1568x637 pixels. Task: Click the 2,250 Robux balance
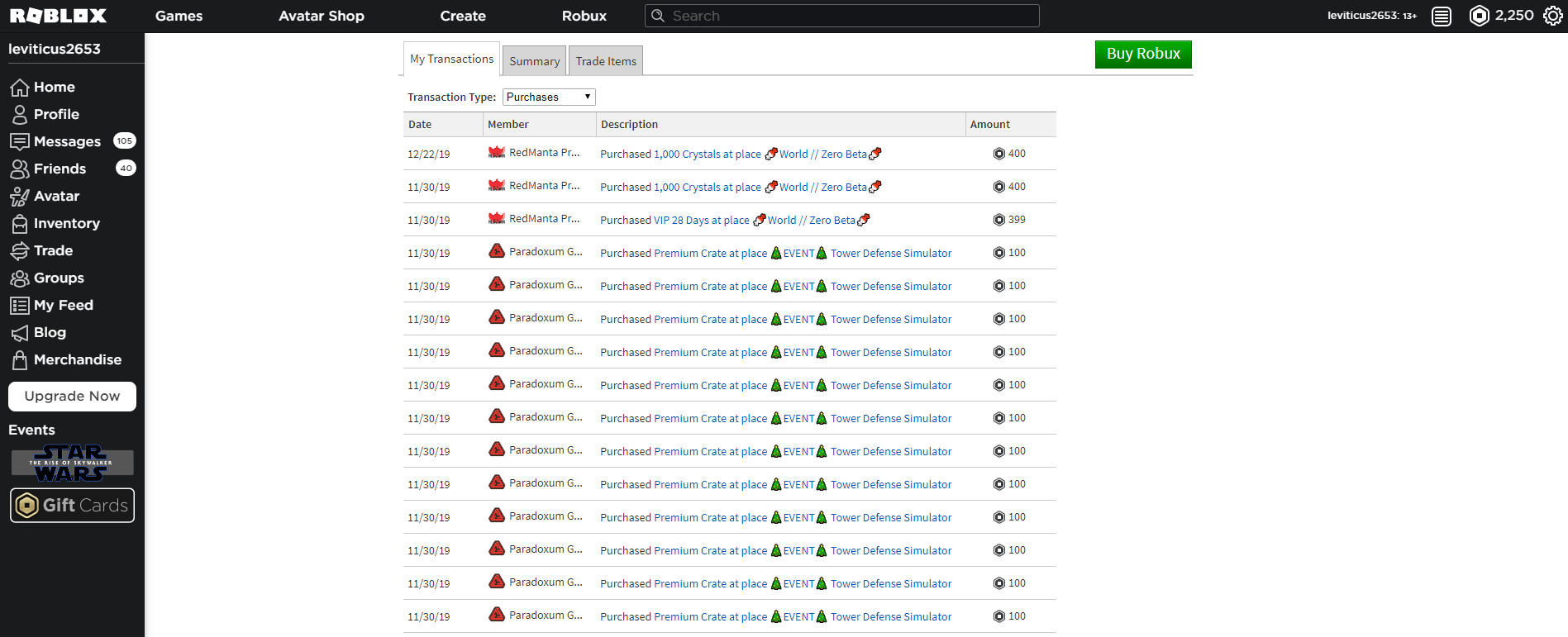(1514, 16)
